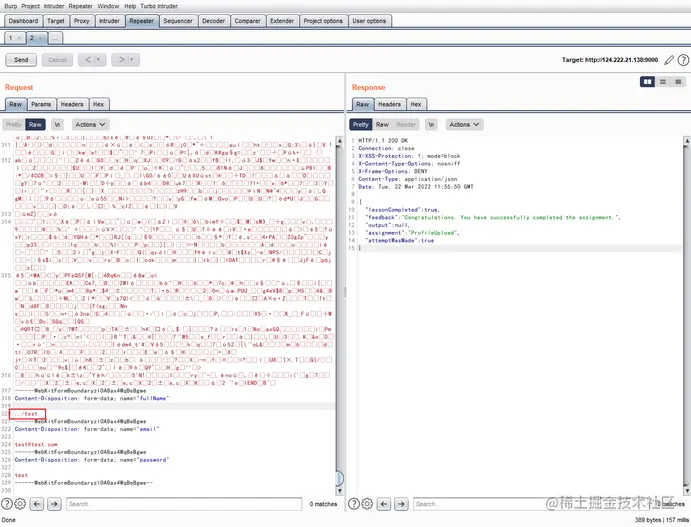
Task: Close Repeater tab 1
Action: pos(19,38)
